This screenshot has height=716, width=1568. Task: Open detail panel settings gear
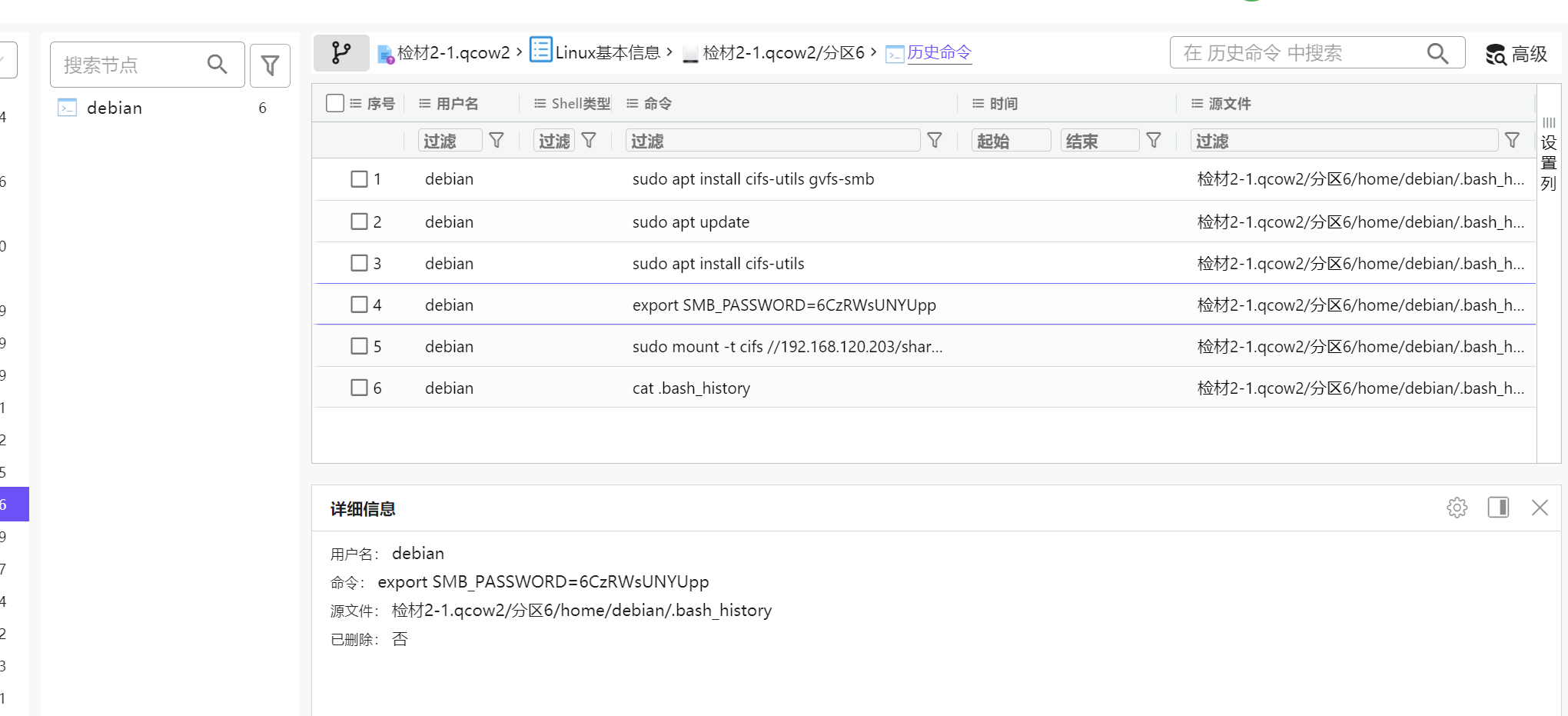[x=1457, y=508]
